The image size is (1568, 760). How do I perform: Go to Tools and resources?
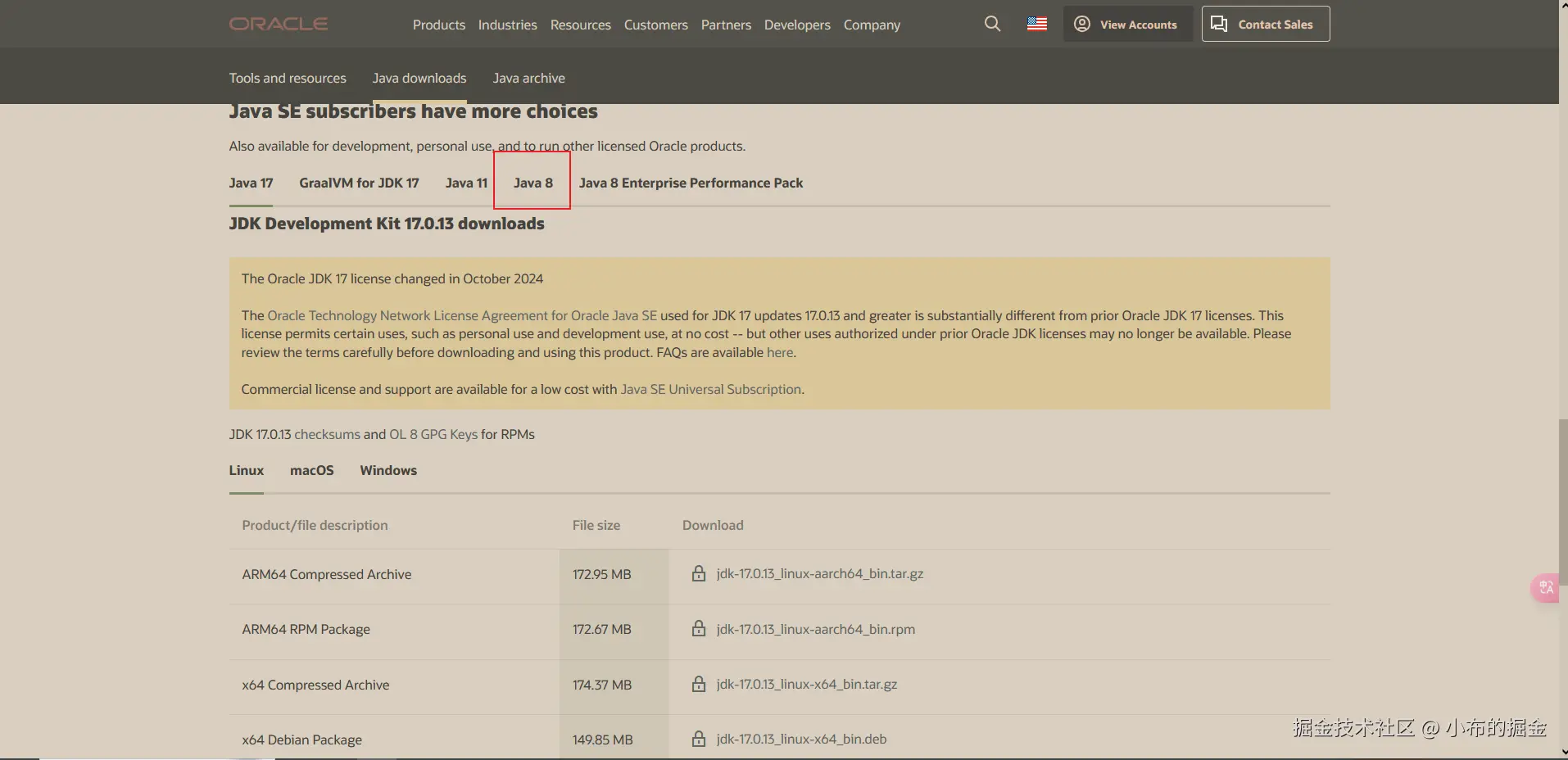[288, 78]
